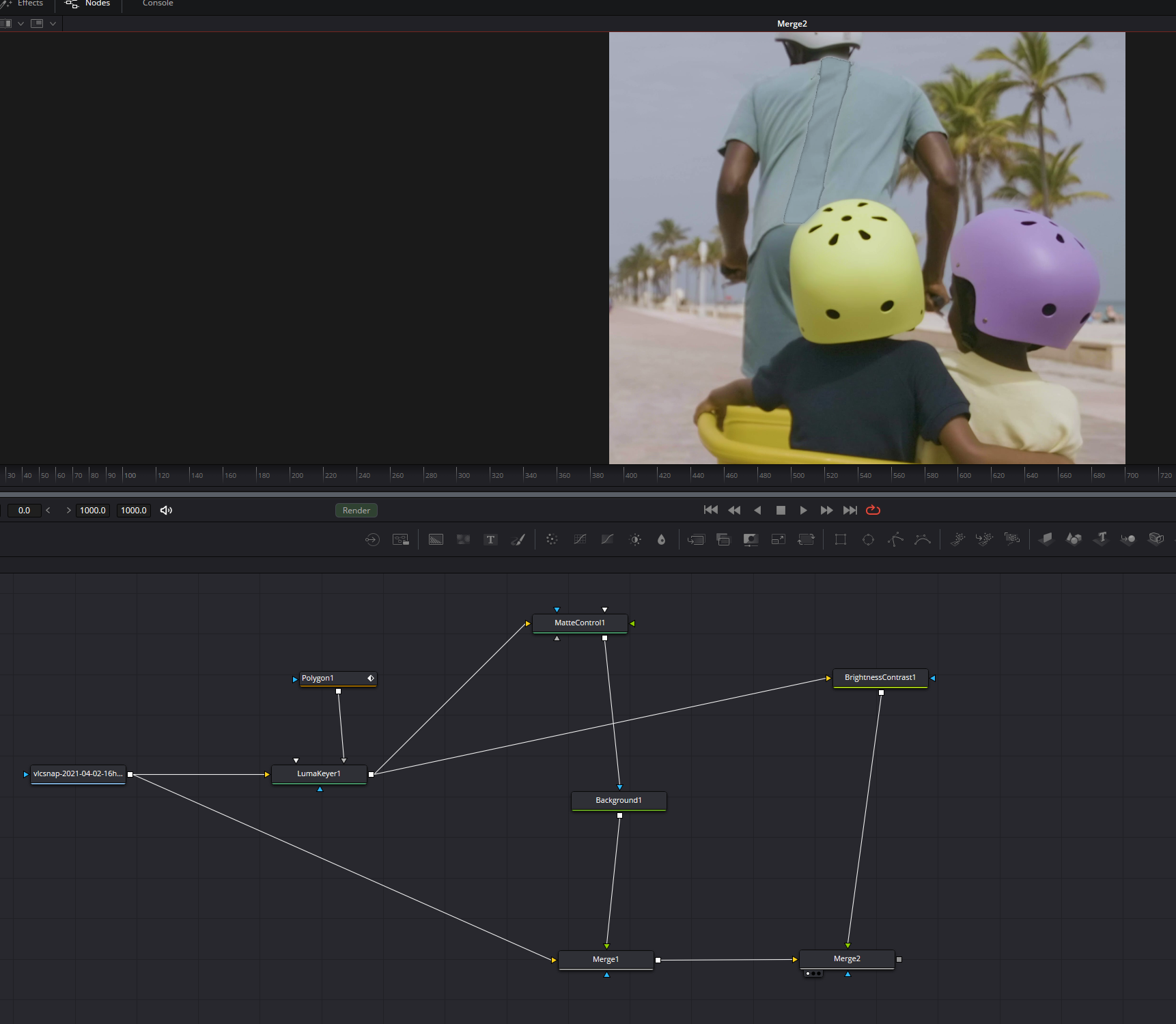Viewport: 1176px width, 1024px height.
Task: Add a Camera 3D node from toolbar
Action: [x=1156, y=539]
